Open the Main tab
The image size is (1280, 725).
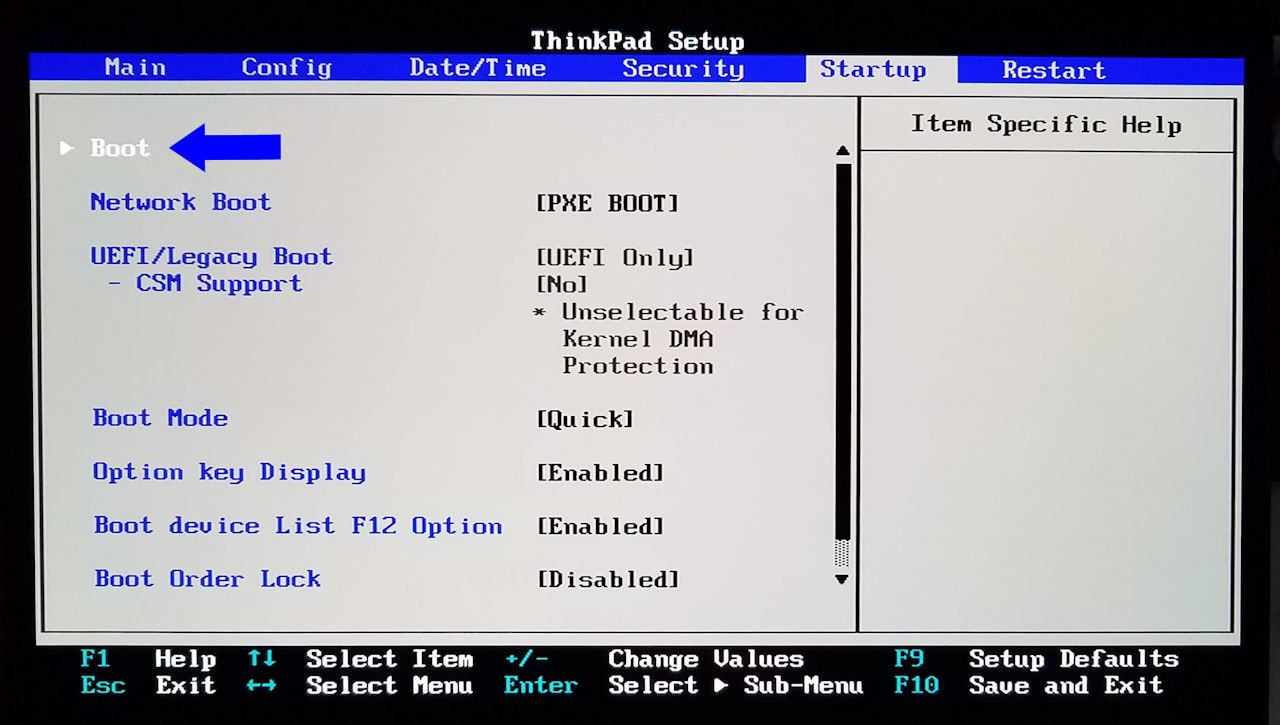point(135,68)
